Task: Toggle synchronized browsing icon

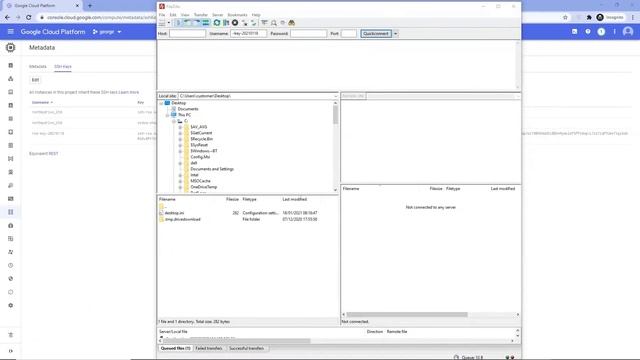Action: click(282, 23)
